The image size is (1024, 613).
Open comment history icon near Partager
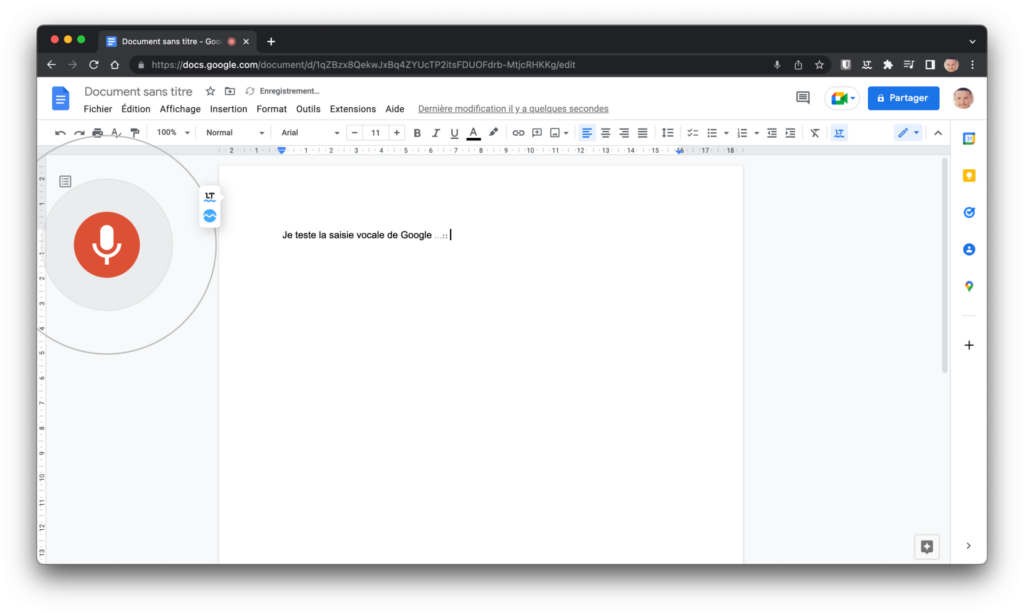[802, 98]
